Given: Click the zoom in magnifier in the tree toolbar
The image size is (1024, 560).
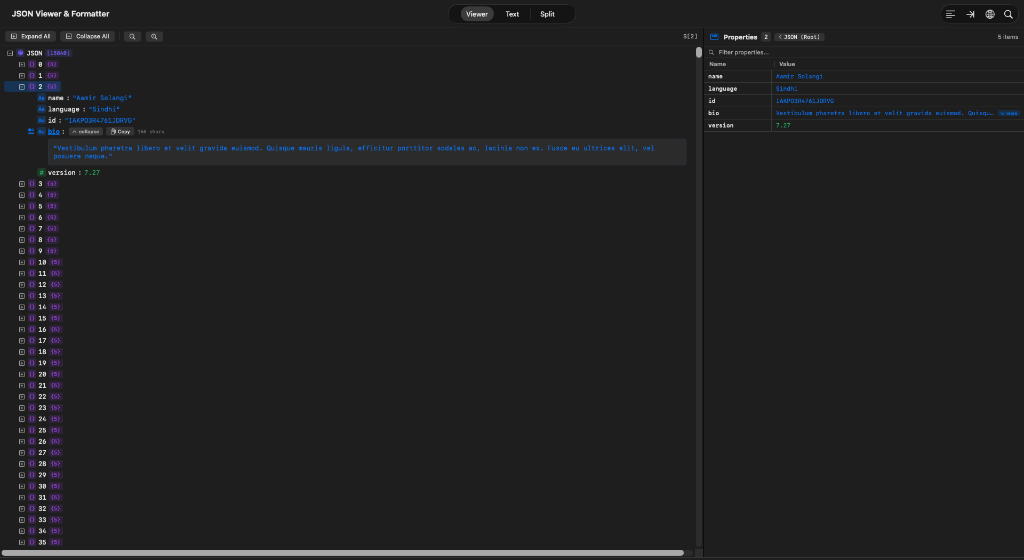Looking at the screenshot, I should 154,37.
